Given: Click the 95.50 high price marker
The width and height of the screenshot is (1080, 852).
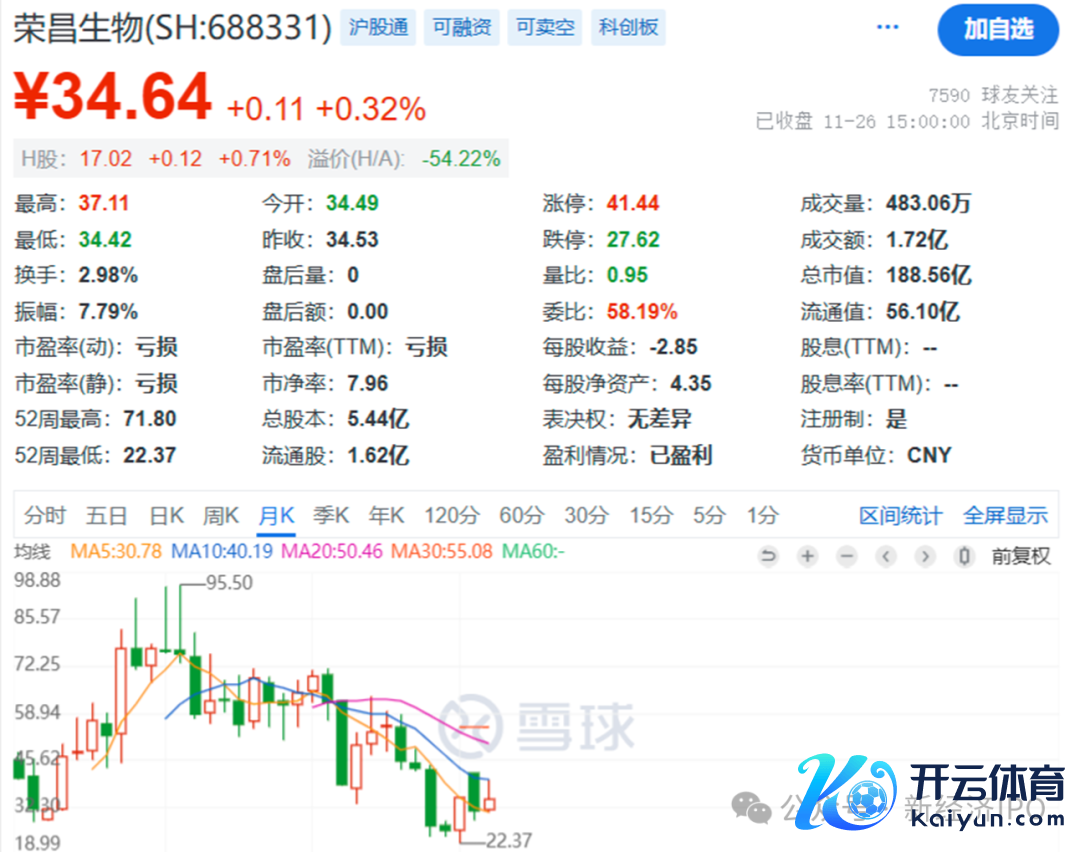Looking at the screenshot, I should 229,582.
